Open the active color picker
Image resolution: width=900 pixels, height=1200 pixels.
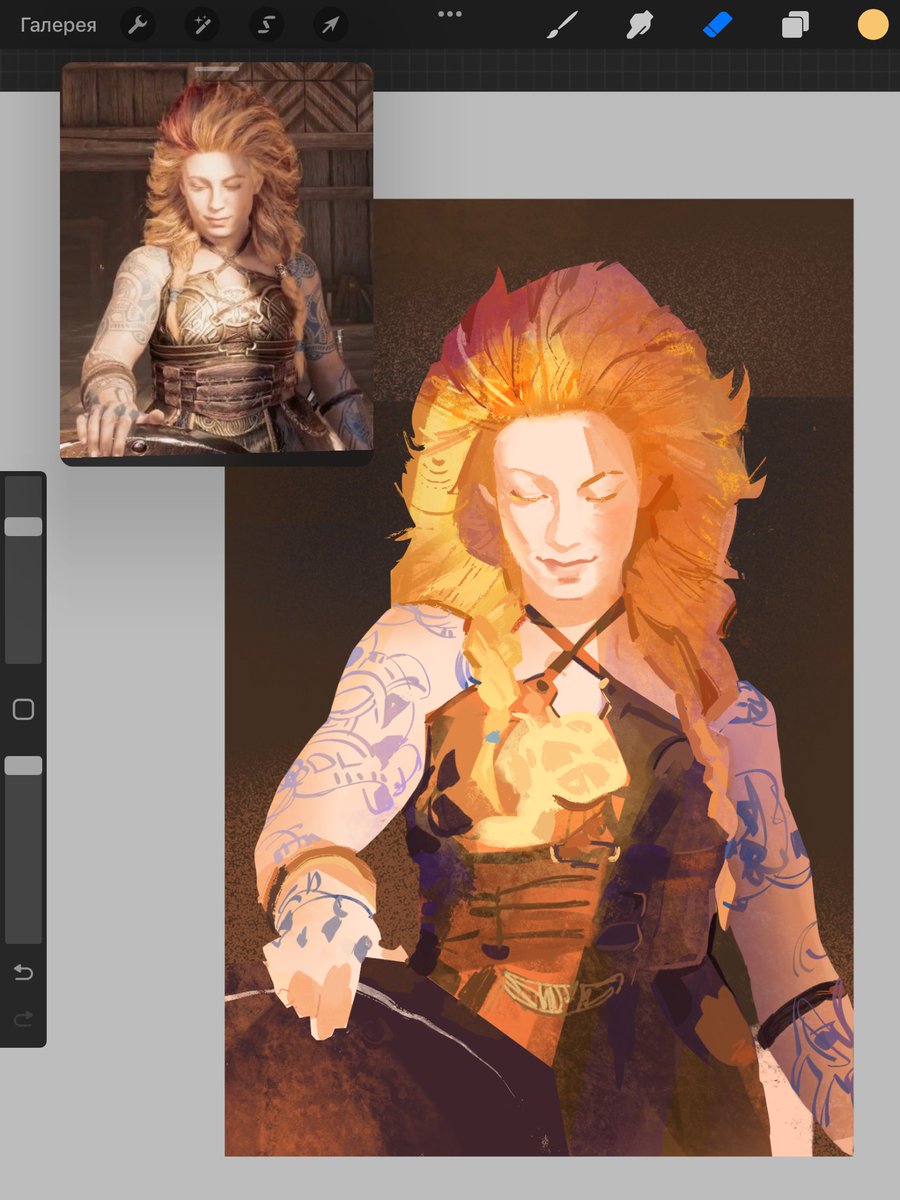(x=873, y=25)
